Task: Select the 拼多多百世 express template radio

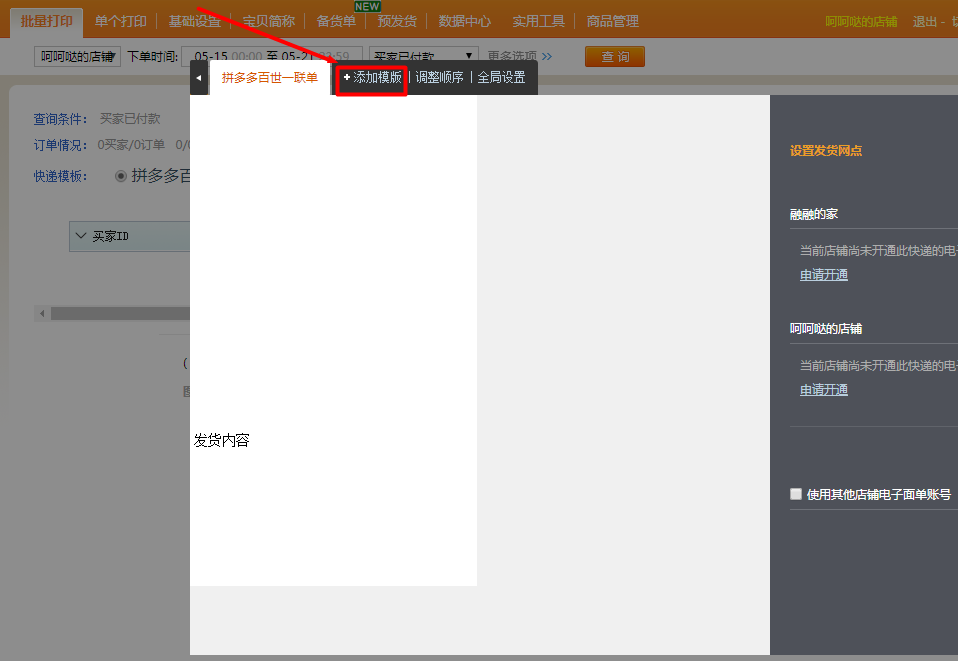Action: (x=121, y=176)
